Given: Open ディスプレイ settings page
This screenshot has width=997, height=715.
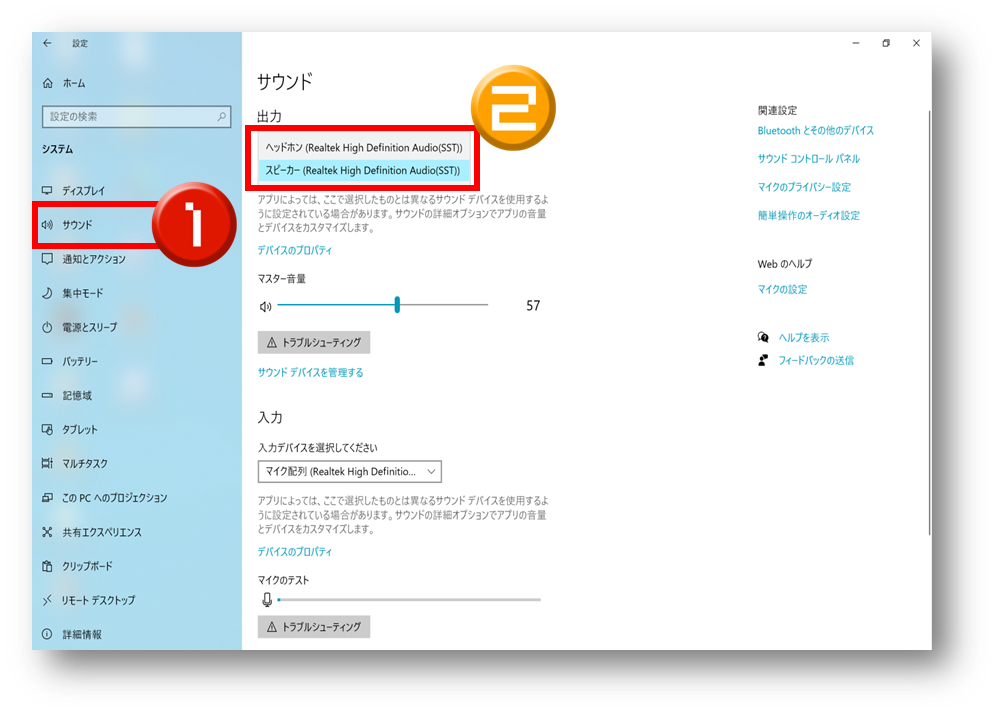Looking at the screenshot, I should coord(83,190).
